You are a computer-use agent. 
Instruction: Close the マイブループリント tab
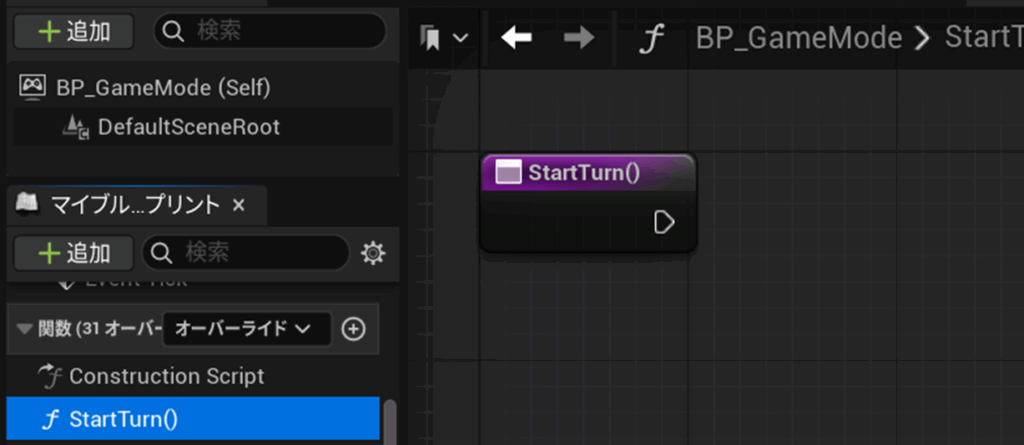238,205
